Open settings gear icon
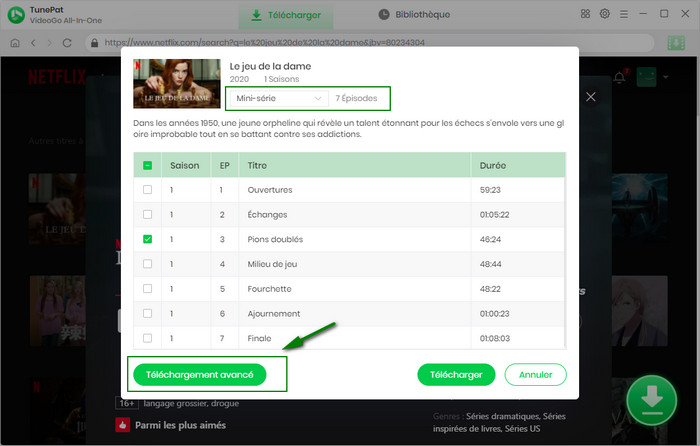The image size is (700, 446). point(604,14)
